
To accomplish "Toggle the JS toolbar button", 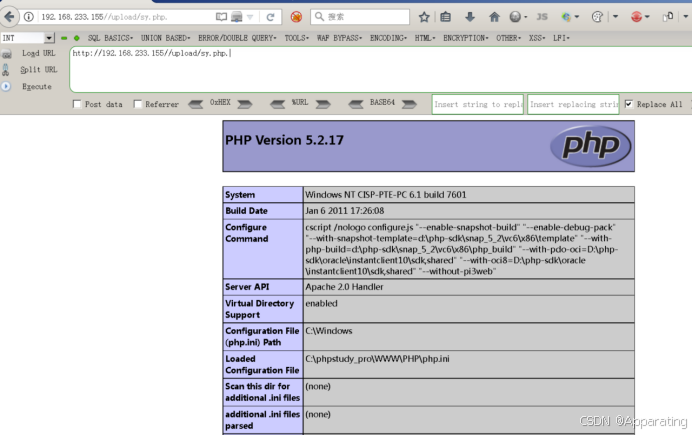I will pos(542,17).
